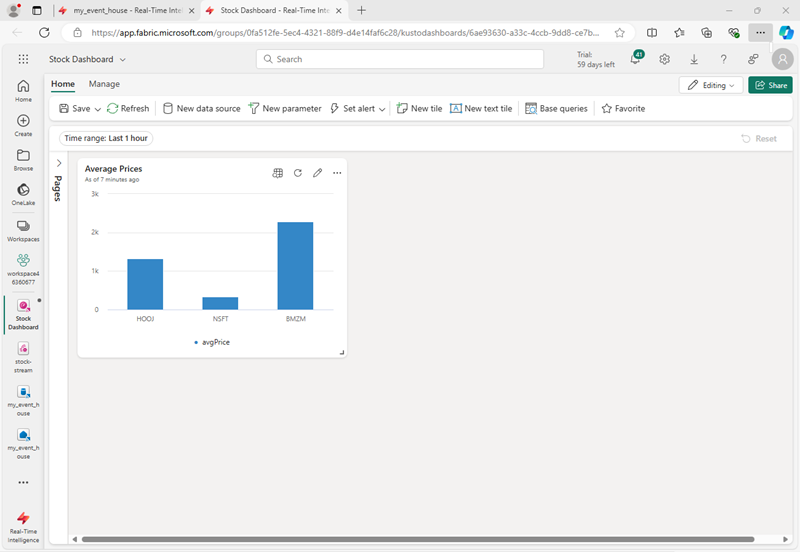
Task: Open Time range Last 1 hour selector
Action: coord(106,138)
